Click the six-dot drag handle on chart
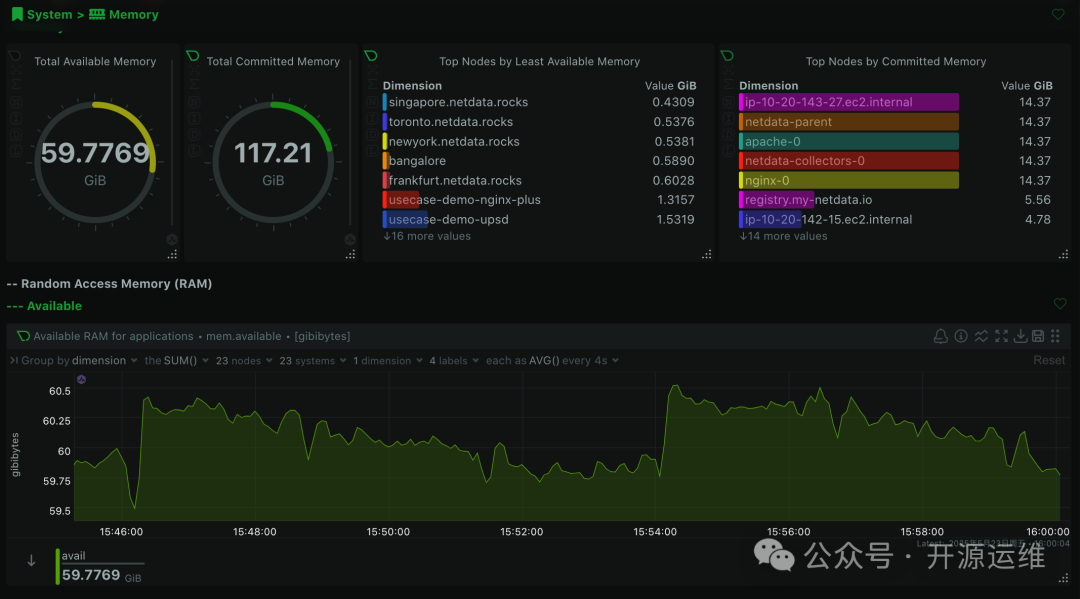This screenshot has height=599, width=1080. (x=1055, y=336)
